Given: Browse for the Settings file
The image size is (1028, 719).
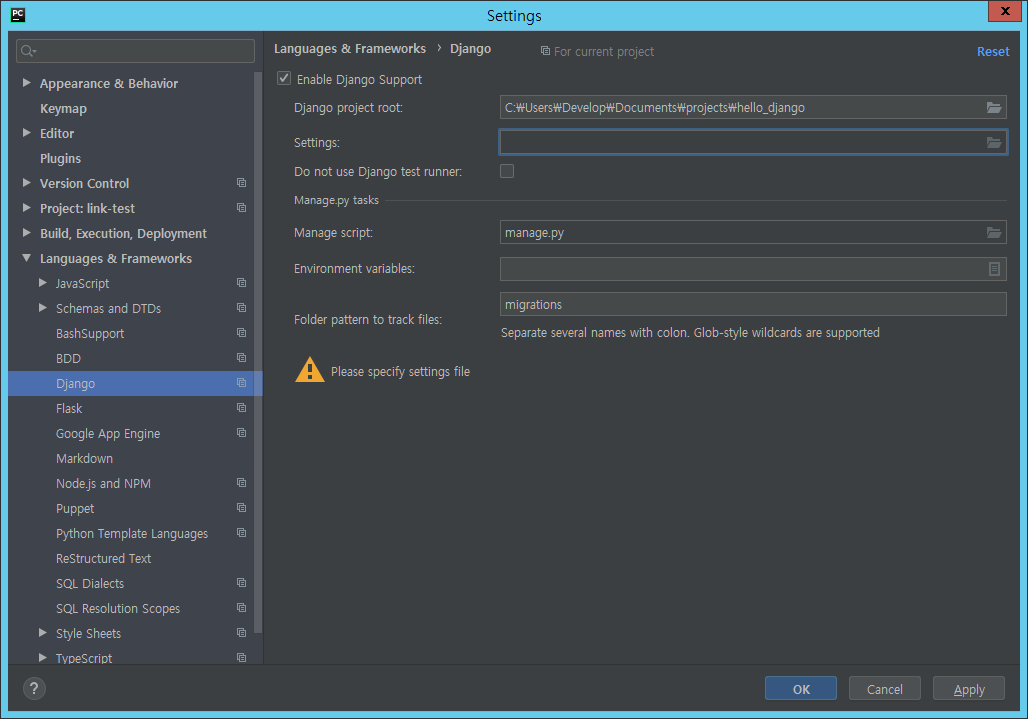Looking at the screenshot, I should click(x=994, y=142).
